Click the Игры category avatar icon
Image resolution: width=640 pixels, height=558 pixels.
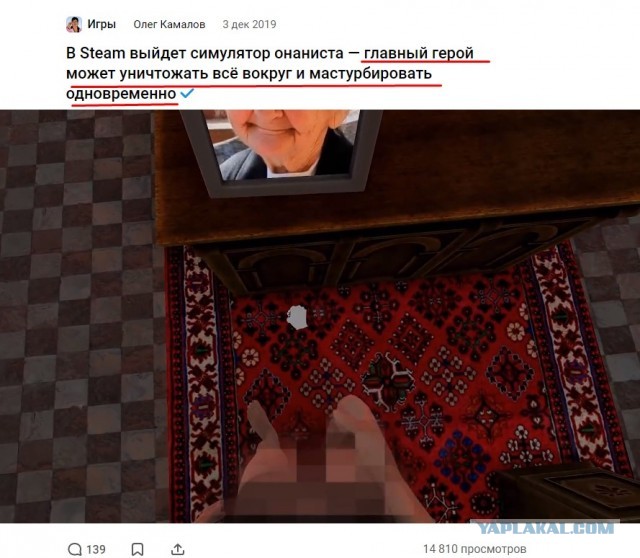74,24
